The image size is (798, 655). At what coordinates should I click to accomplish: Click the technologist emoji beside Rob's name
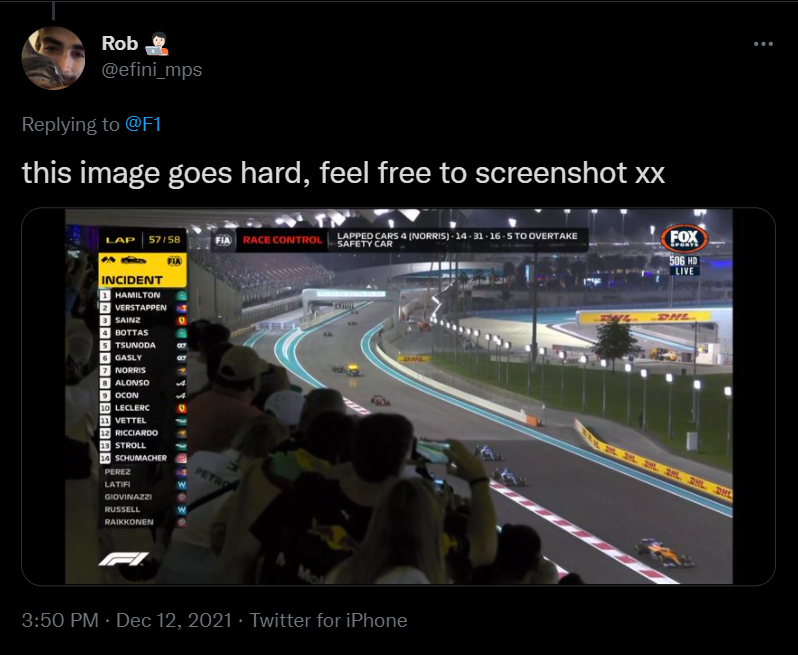tap(157, 44)
